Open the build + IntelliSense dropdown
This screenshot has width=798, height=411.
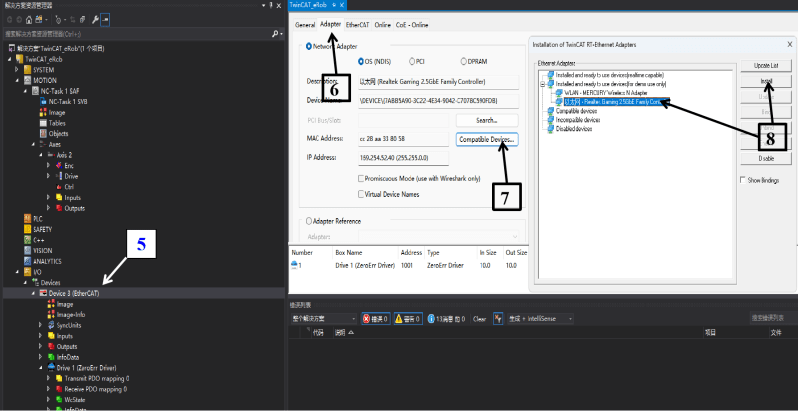point(540,319)
